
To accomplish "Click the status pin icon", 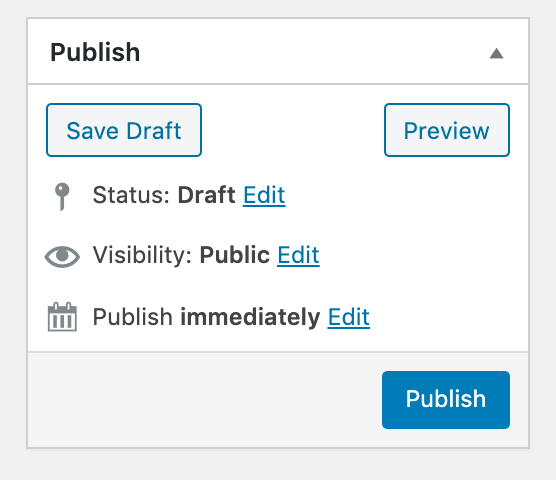I will point(62,197).
